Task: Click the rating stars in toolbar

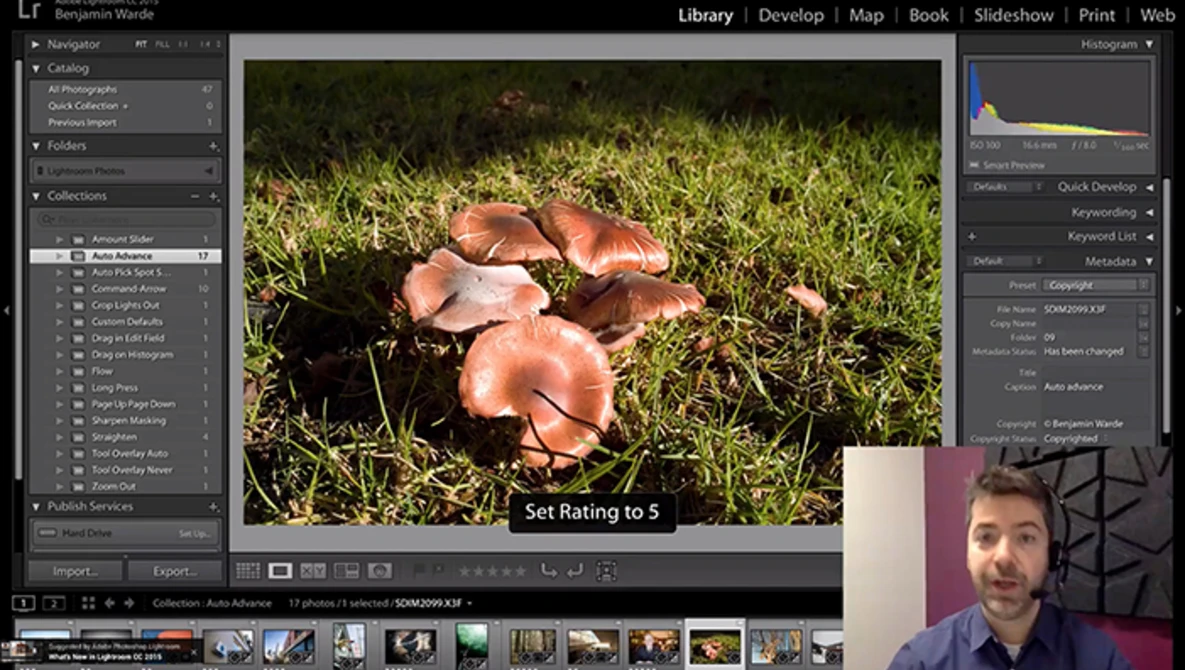Action: click(492, 572)
